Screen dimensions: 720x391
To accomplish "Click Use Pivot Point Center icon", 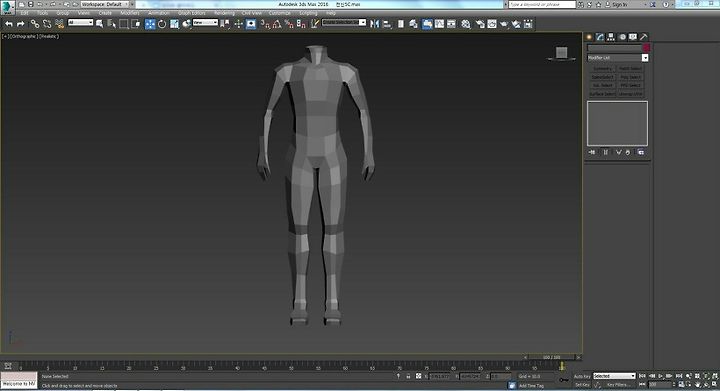I will [225, 24].
